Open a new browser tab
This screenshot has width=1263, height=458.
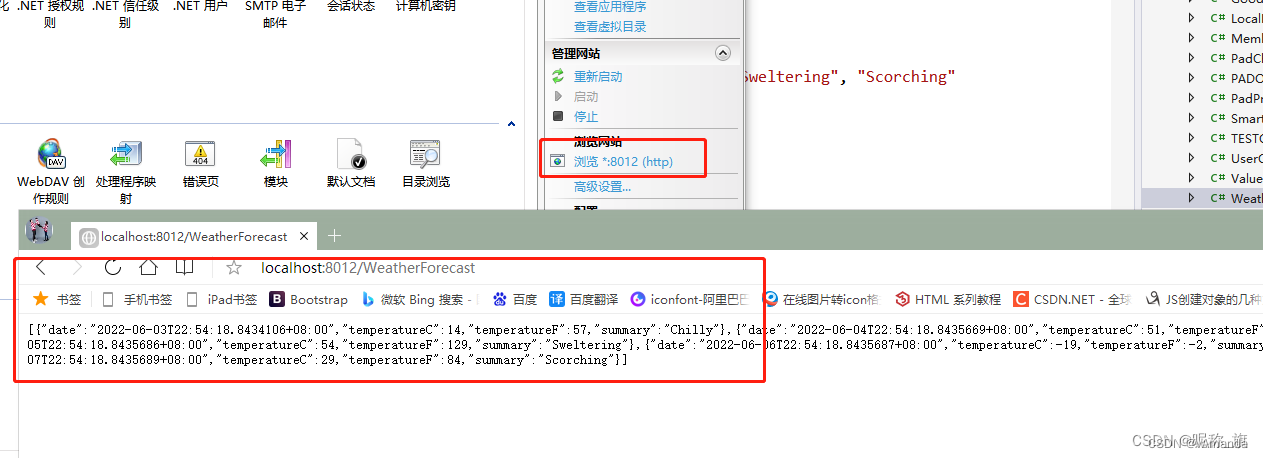pos(334,236)
